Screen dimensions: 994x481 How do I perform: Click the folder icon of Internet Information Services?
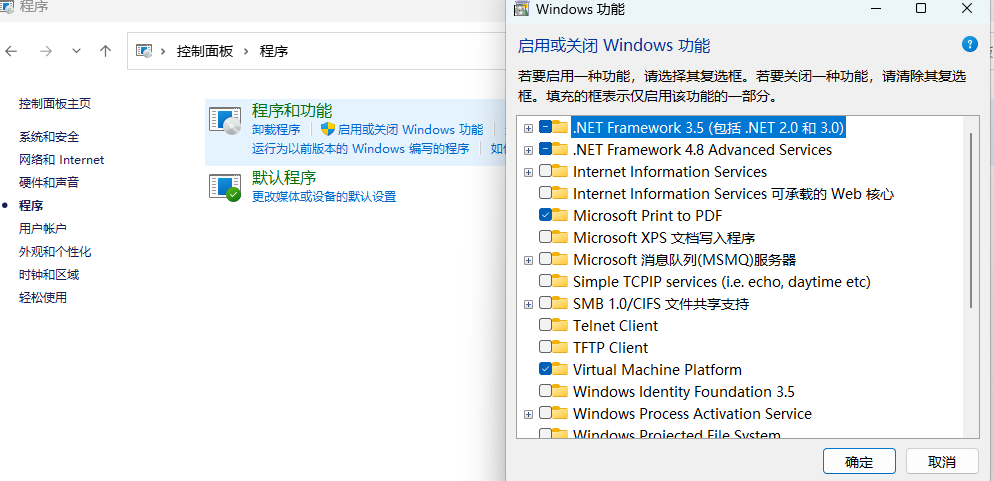560,171
